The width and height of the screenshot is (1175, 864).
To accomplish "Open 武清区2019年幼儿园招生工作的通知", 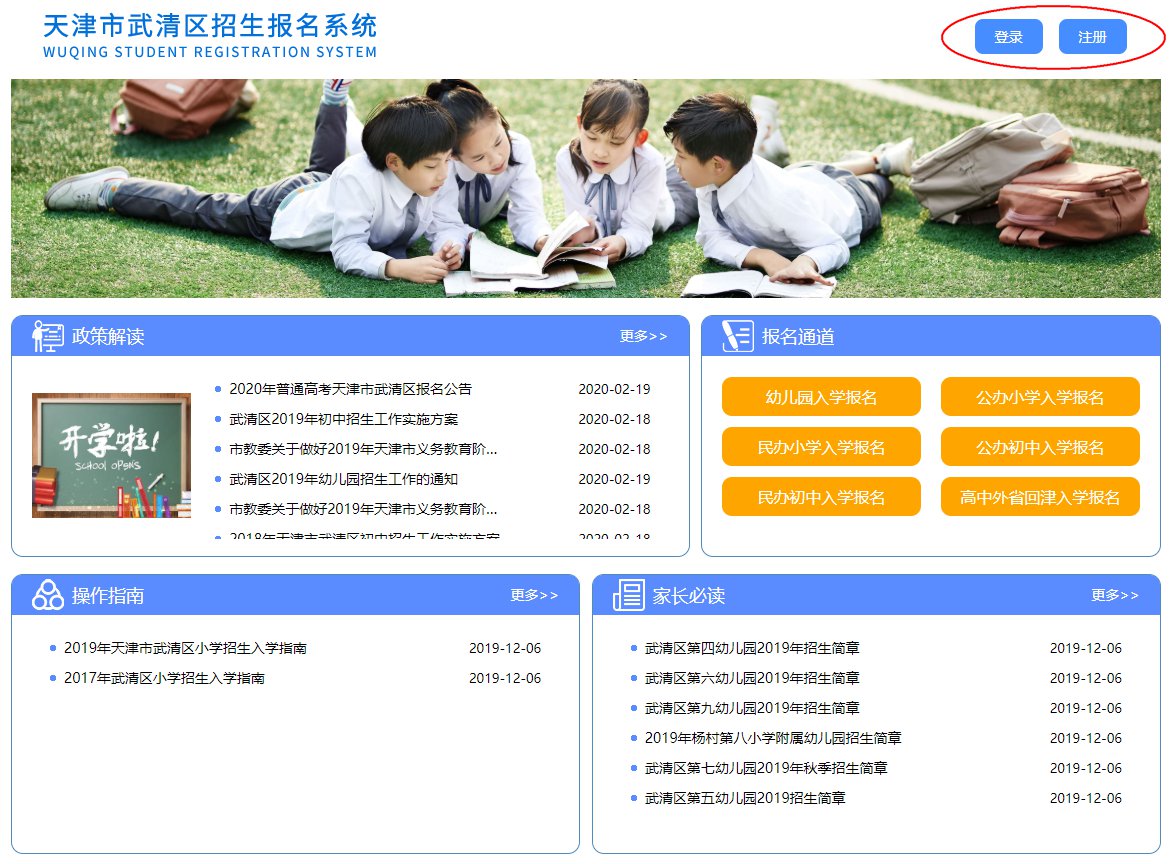I will click(343, 479).
